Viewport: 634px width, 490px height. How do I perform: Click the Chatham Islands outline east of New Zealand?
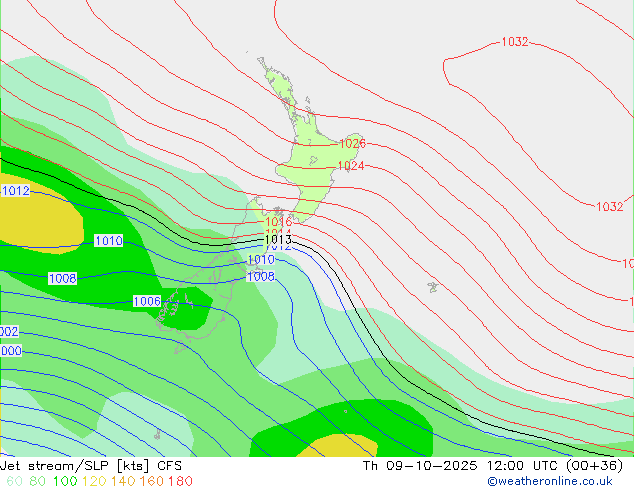[x=433, y=287]
